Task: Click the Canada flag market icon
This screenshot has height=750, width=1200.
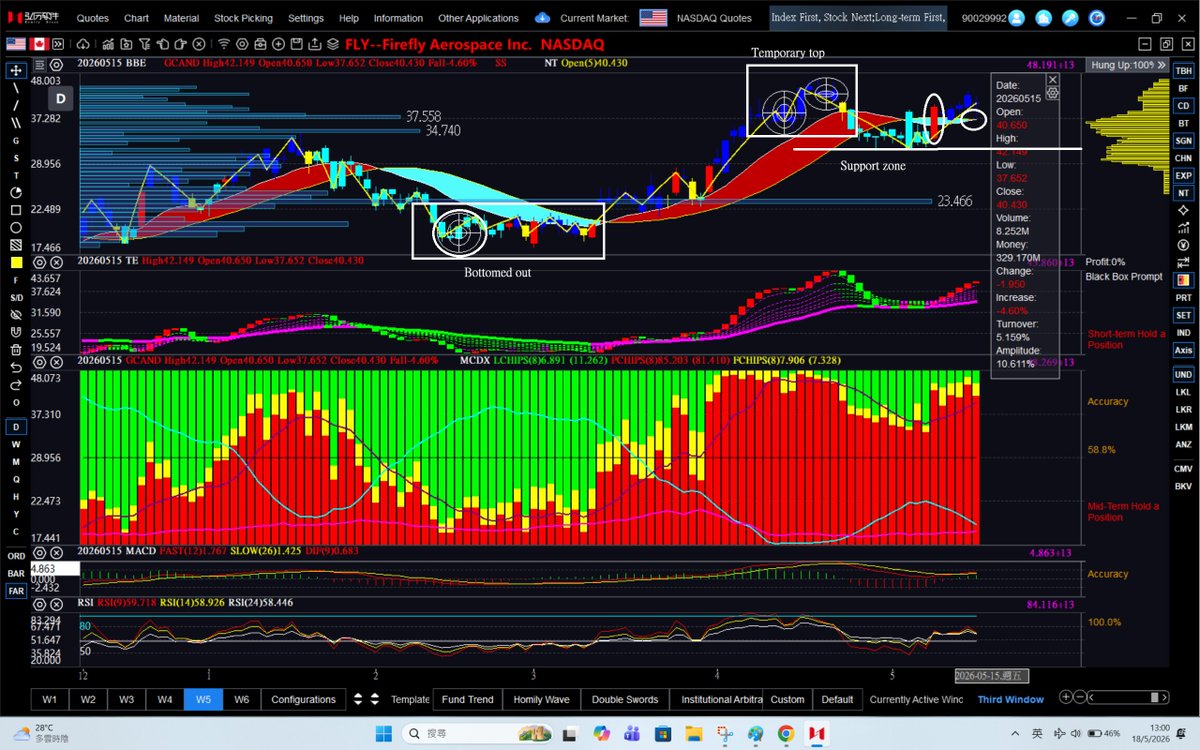Action: (39, 44)
